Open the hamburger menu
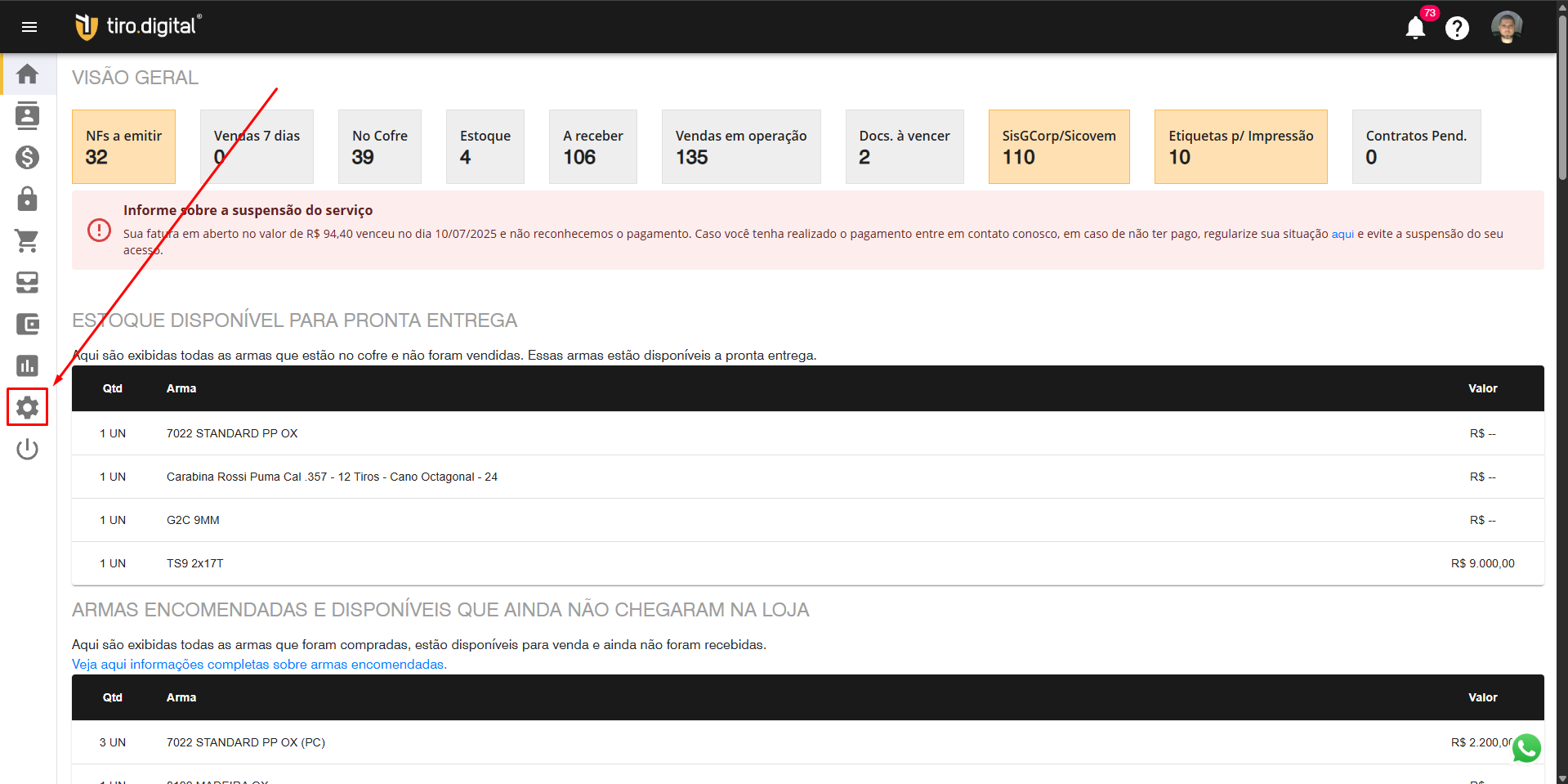This screenshot has height=784, width=1568. pos(29,27)
